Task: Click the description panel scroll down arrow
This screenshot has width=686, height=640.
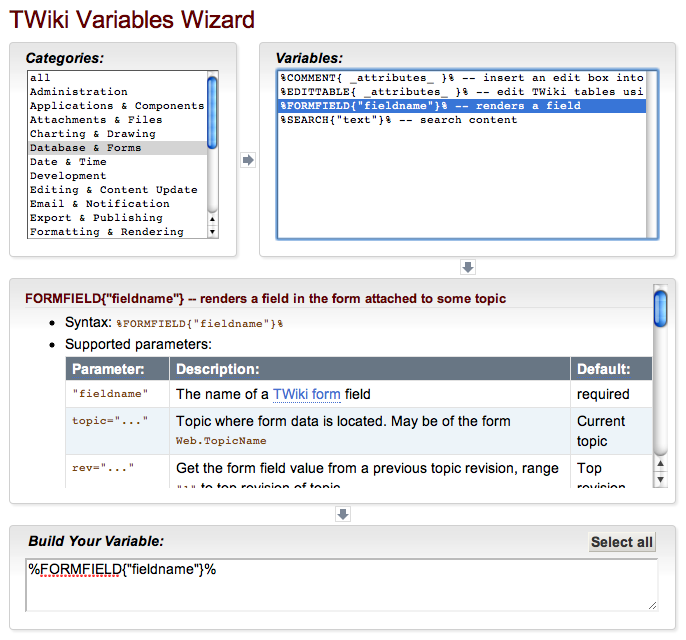Action: [660, 479]
